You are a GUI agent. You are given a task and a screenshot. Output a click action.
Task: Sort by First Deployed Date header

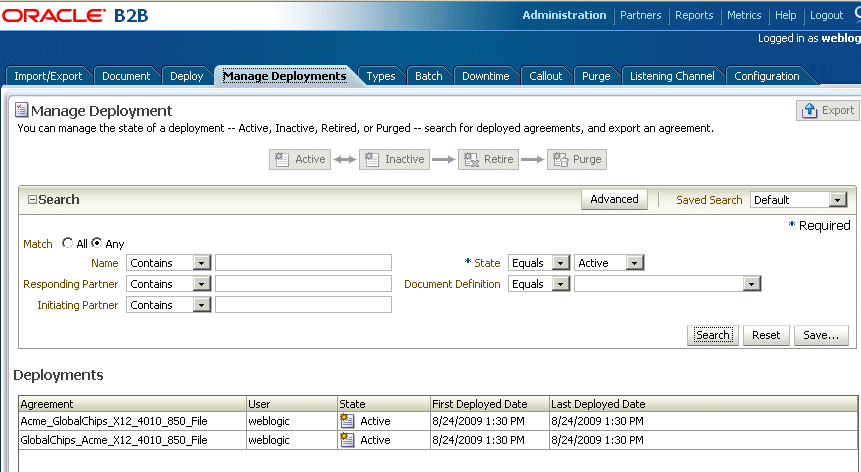tap(490, 404)
